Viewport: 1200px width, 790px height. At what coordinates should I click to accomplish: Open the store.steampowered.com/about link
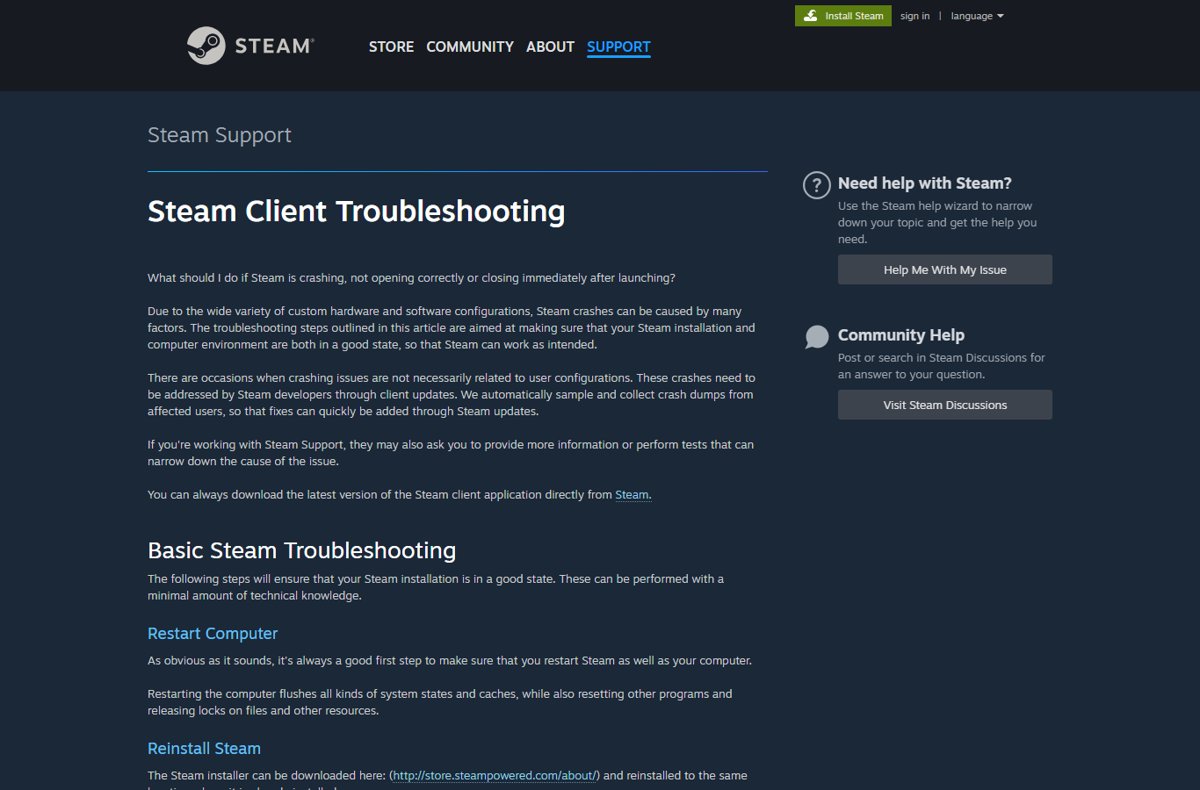(495, 776)
